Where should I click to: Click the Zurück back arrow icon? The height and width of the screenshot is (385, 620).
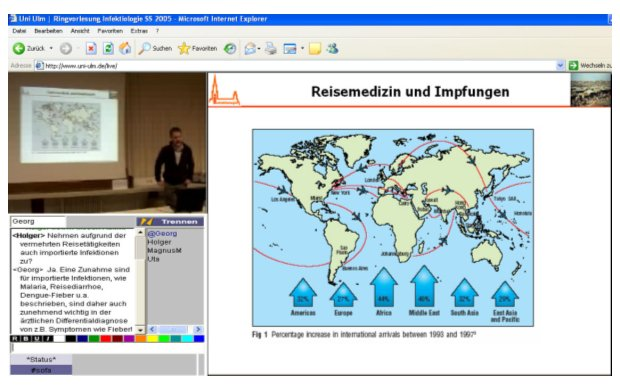(18, 48)
